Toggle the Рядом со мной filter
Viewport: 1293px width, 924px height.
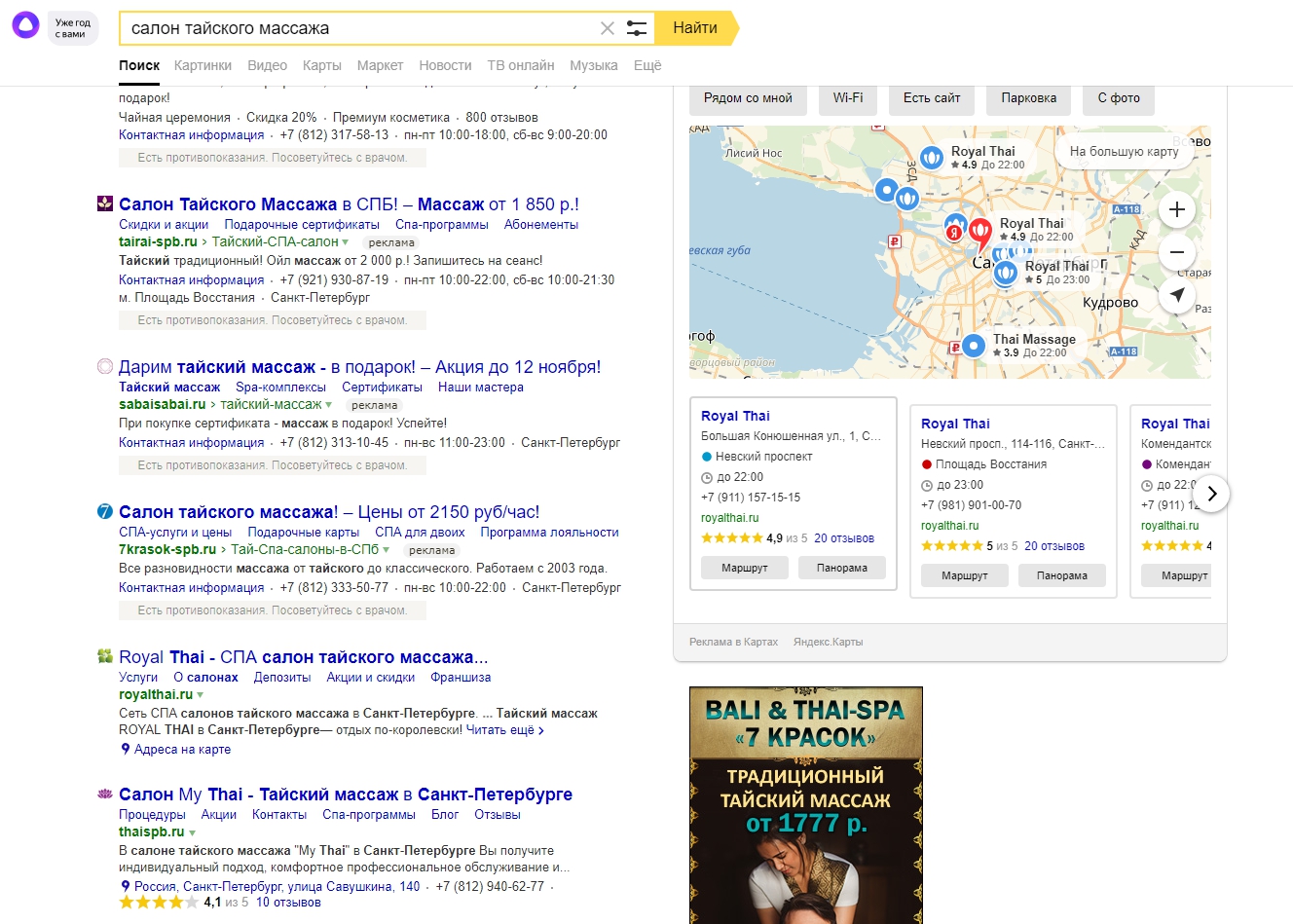[748, 98]
